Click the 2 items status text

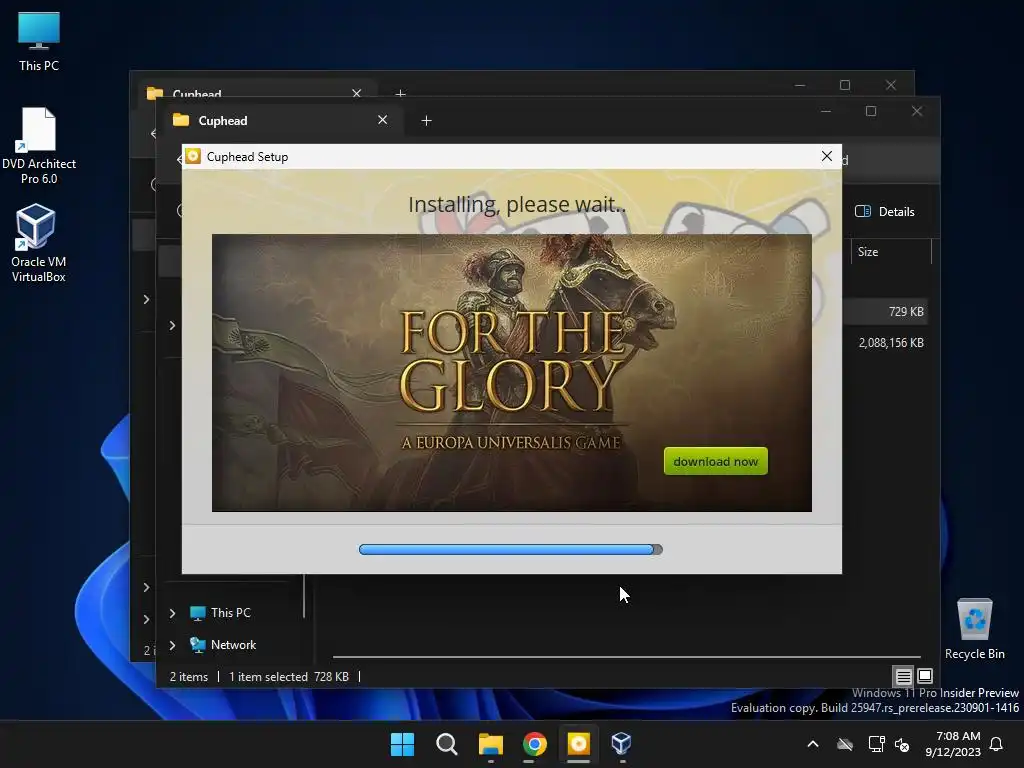pyautogui.click(x=189, y=677)
